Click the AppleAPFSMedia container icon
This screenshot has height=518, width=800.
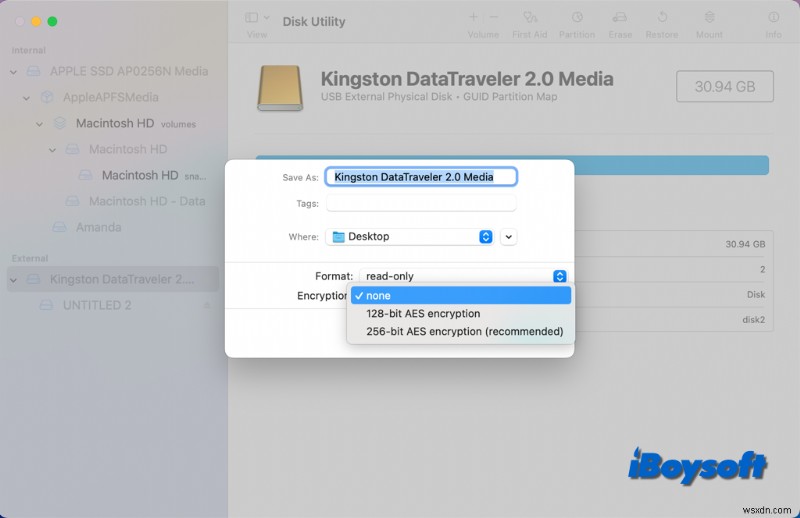pyautogui.click(x=47, y=97)
